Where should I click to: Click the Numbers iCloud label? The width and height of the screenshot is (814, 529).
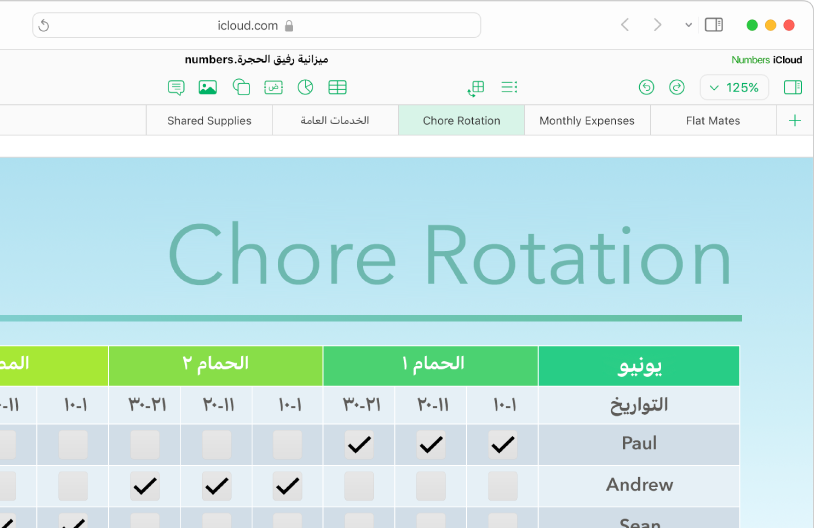coord(767,60)
